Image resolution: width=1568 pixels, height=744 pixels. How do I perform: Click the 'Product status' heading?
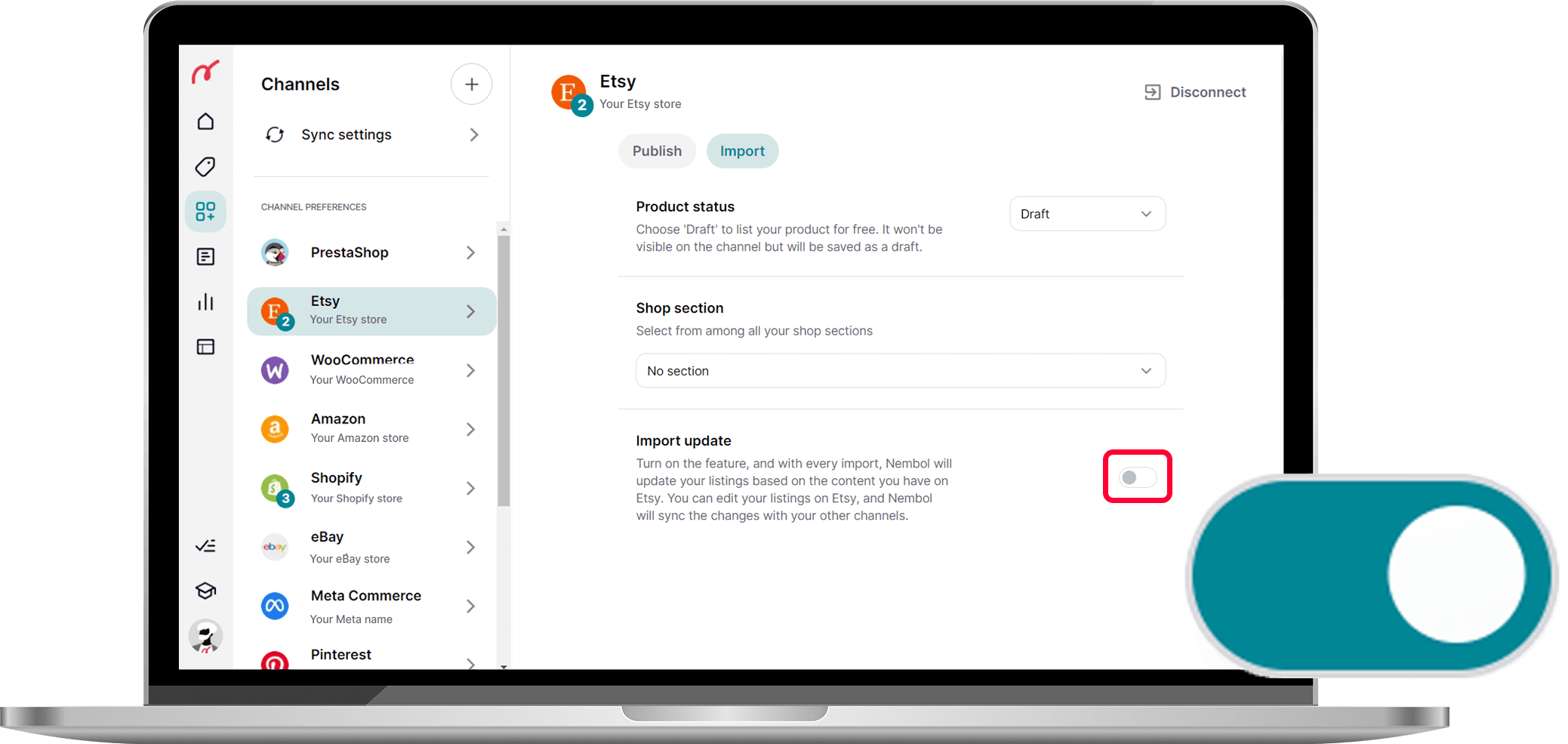(x=685, y=206)
